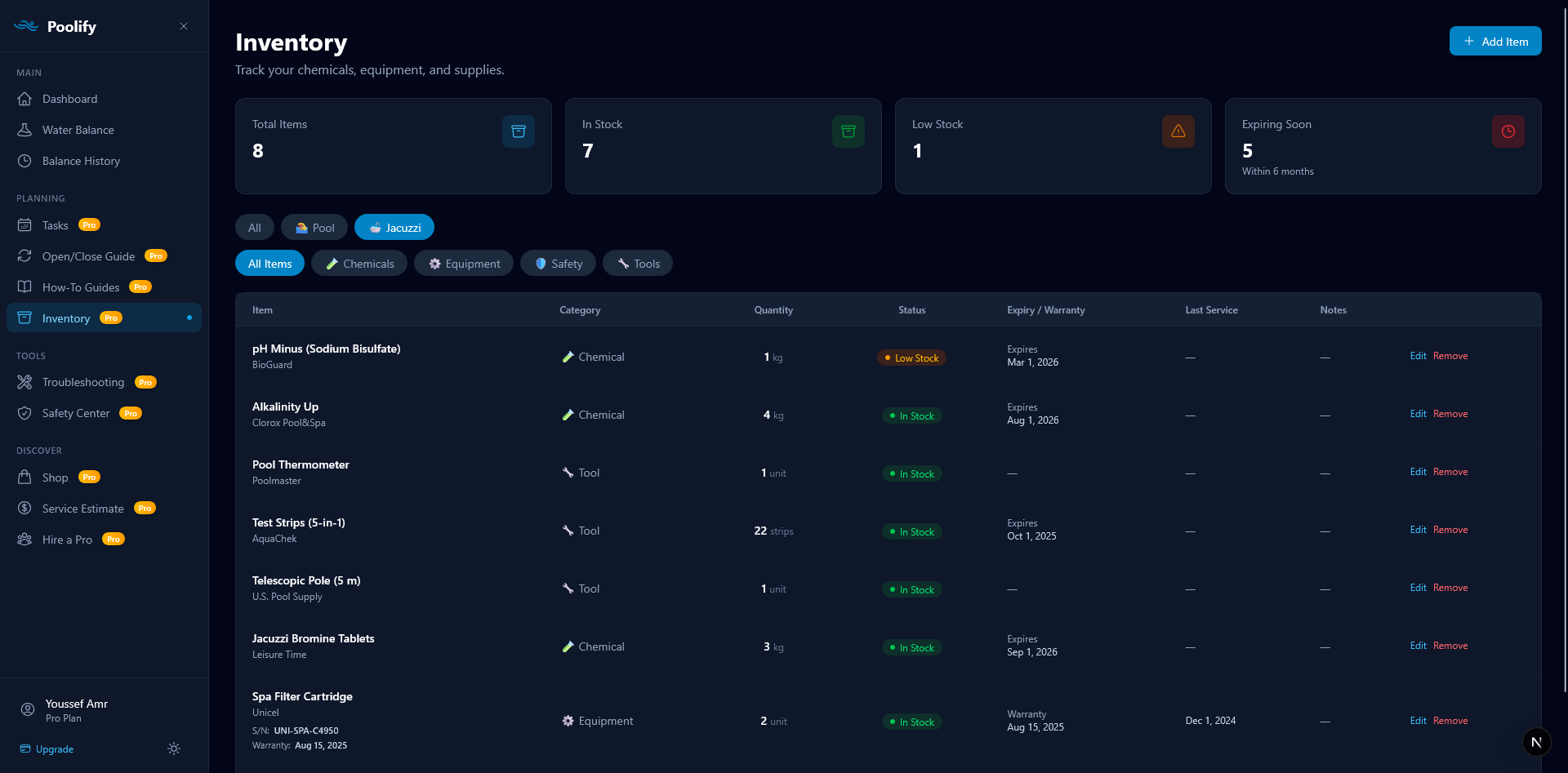The height and width of the screenshot is (773, 1568).
Task: Click the wrench icon in Telescopic Pole row
Action: [x=568, y=589]
